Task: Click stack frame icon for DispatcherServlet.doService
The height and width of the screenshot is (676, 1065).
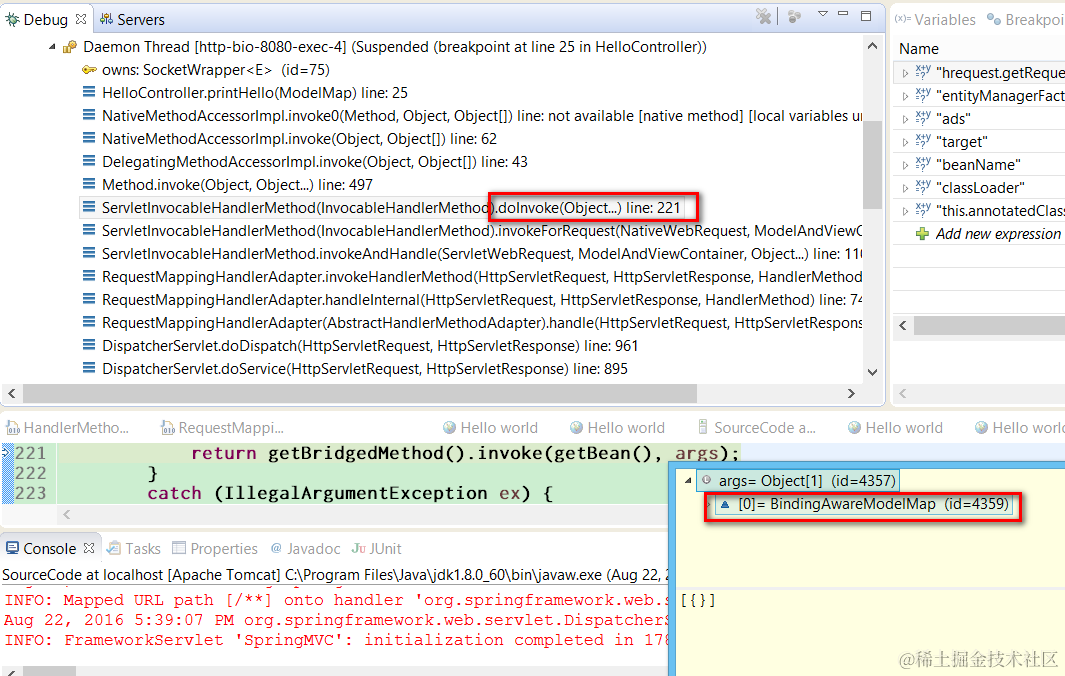Action: pos(88,368)
